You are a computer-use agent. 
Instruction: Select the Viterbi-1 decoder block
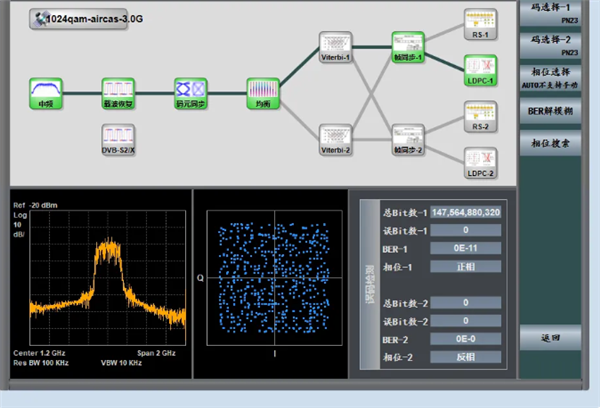click(x=335, y=44)
